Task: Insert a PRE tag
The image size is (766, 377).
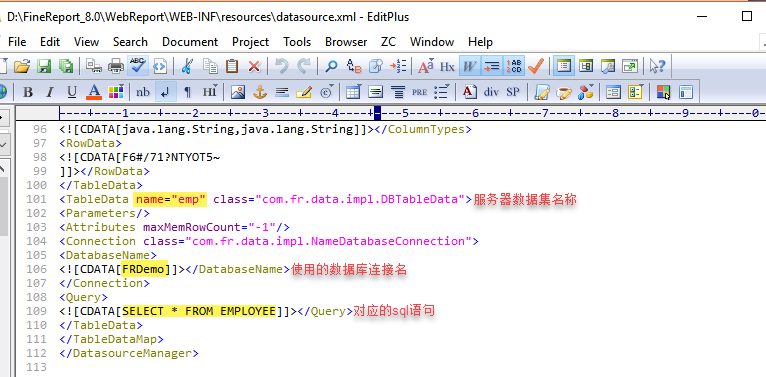Action: [x=419, y=92]
